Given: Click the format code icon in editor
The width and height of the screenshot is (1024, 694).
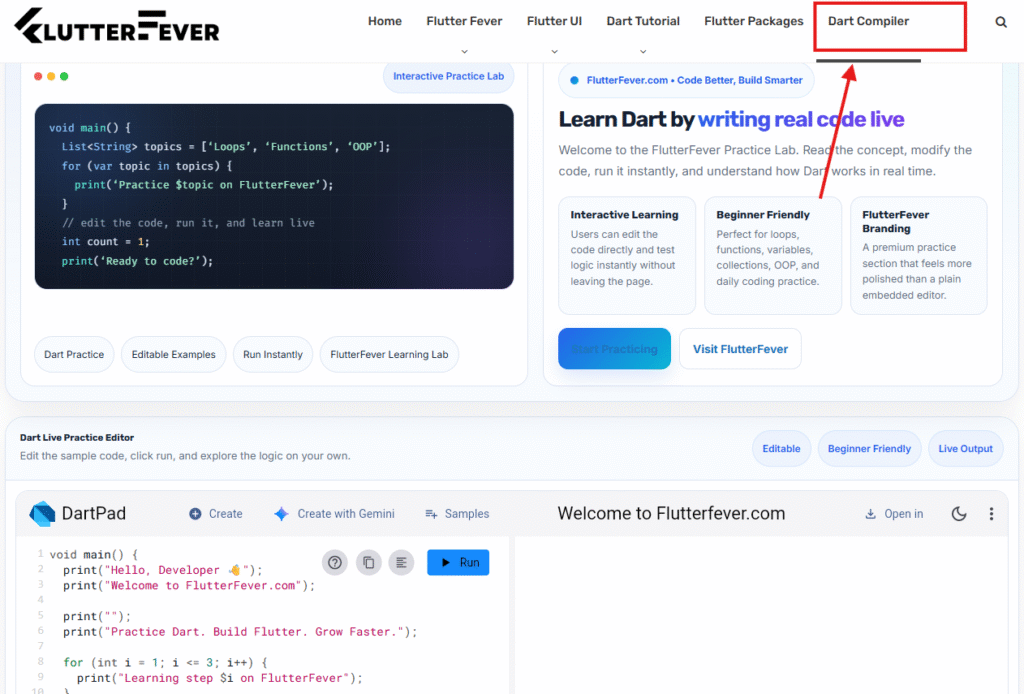Looking at the screenshot, I should pyautogui.click(x=401, y=563).
